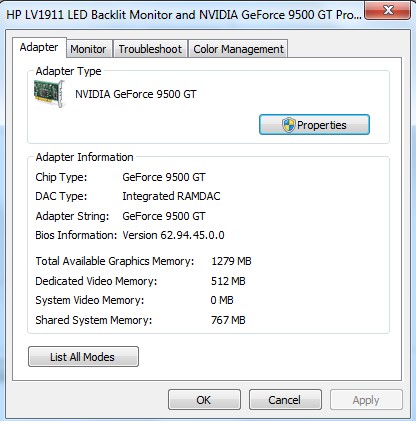Click the Adapter Information group label
416x421 pixels.
[84, 157]
